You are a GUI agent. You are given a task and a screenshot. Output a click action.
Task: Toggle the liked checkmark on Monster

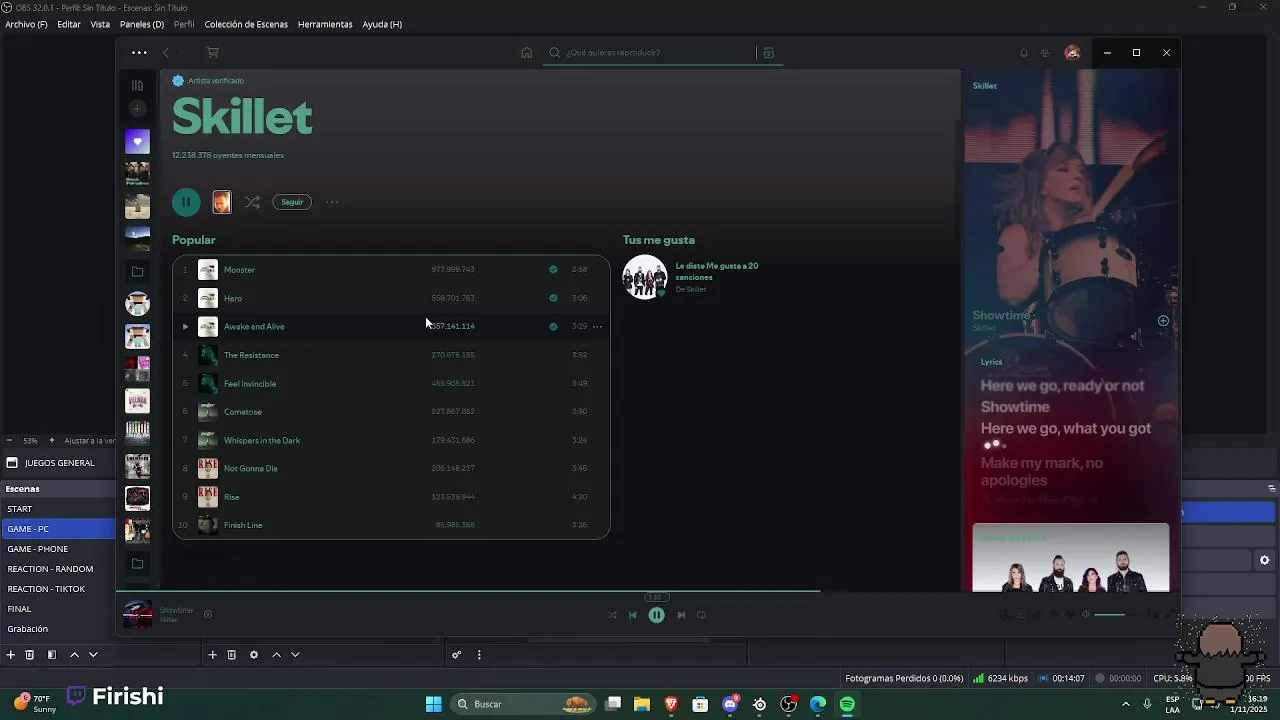click(553, 269)
